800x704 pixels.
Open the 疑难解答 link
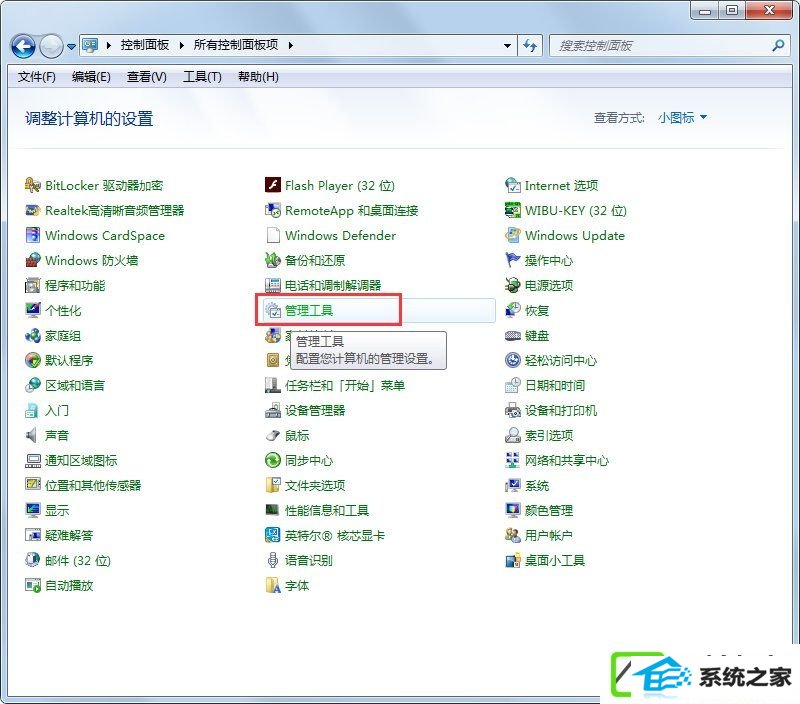pyautogui.click(x=69, y=536)
